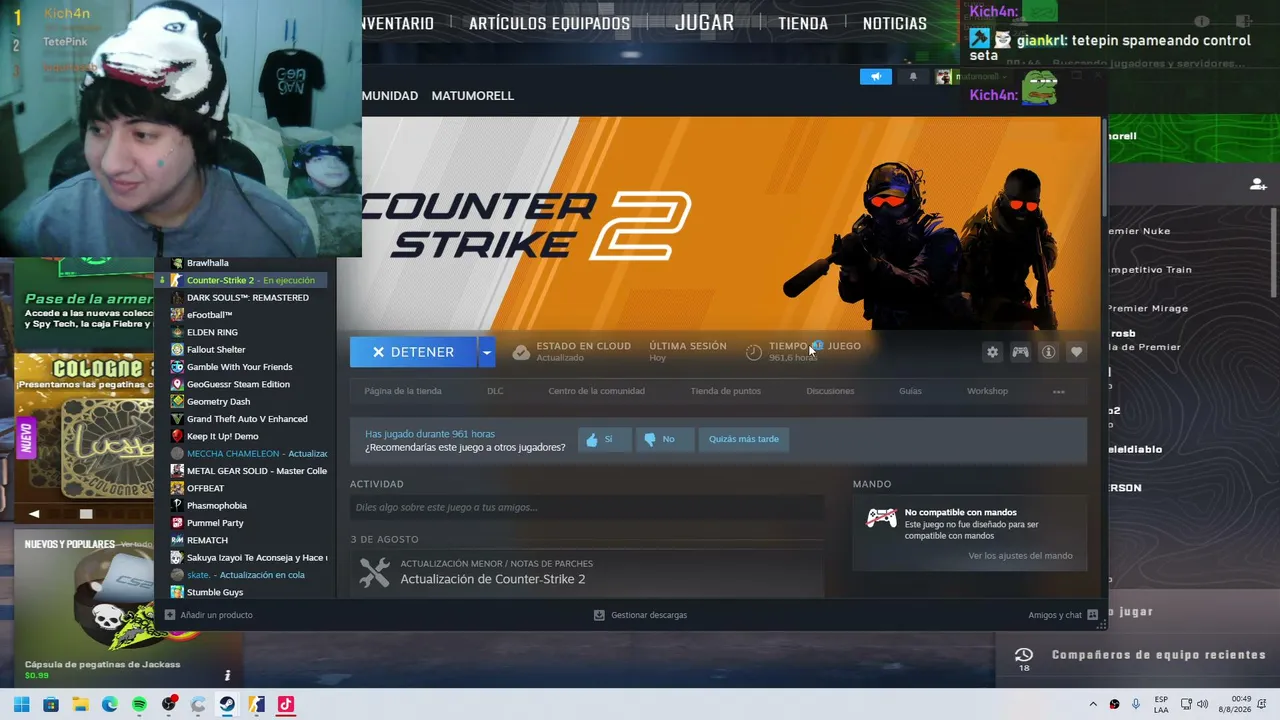
Task: Click the left arrow in CS2 store carousel
Action: (x=34, y=514)
